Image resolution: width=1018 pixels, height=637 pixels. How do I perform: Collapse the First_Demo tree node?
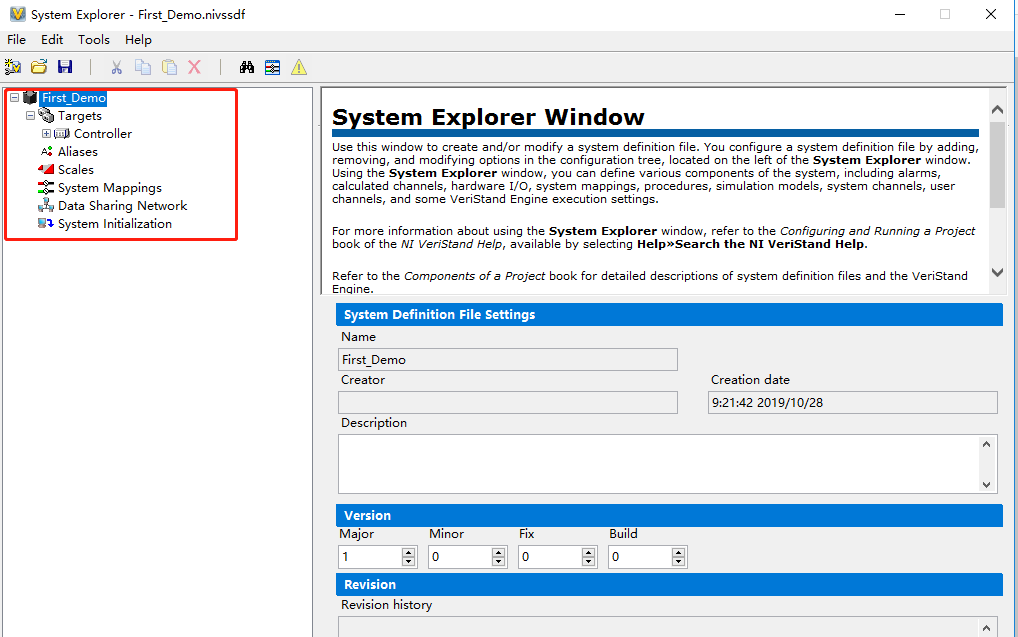pyautogui.click(x=14, y=97)
